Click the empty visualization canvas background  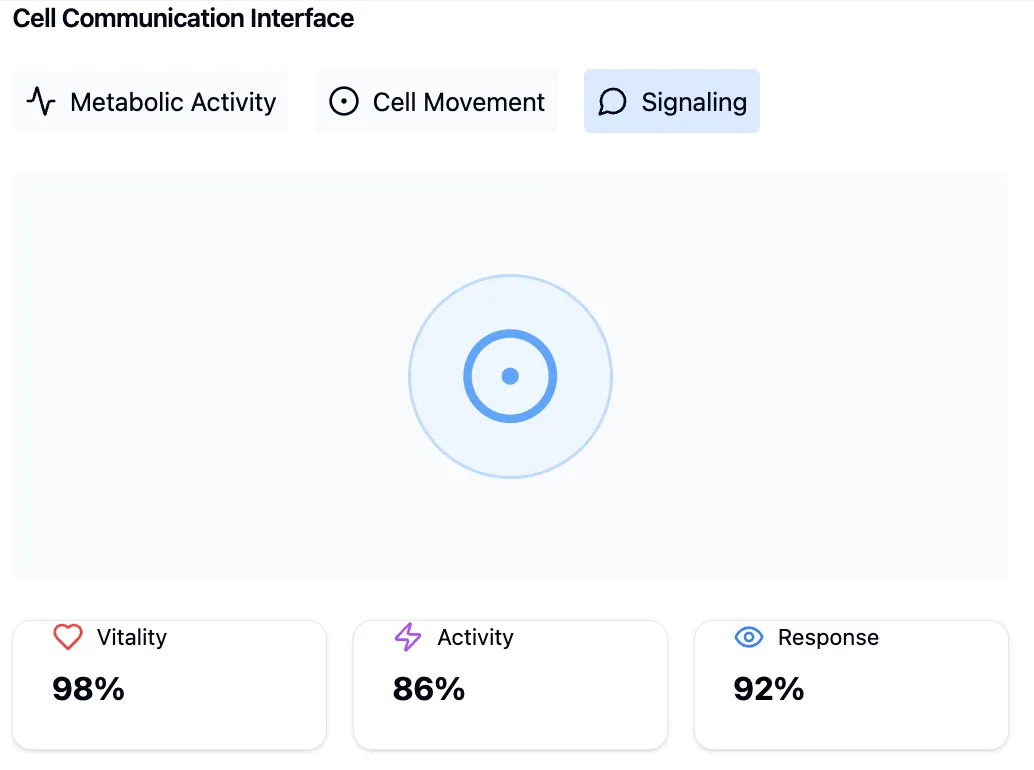click(198, 376)
